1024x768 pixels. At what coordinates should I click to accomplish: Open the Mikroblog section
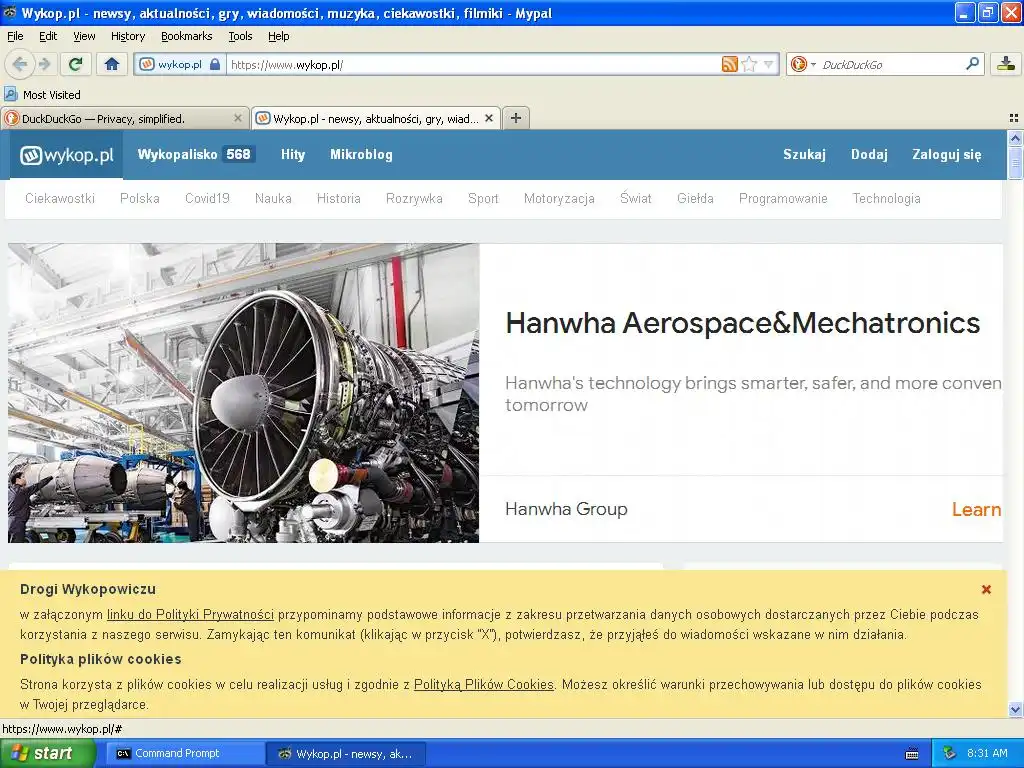(361, 155)
